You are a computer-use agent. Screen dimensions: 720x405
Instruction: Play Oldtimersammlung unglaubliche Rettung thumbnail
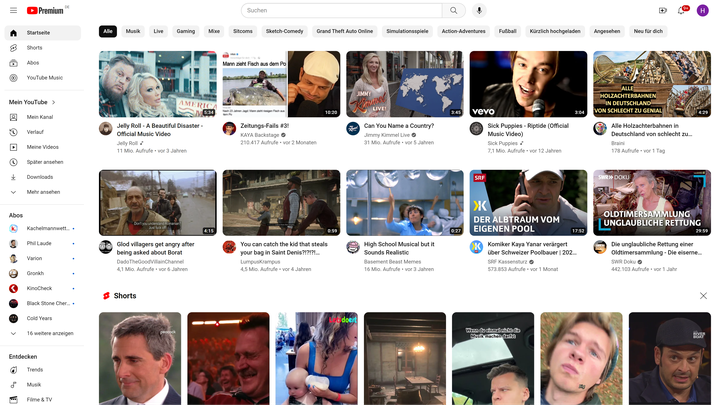tap(652, 202)
